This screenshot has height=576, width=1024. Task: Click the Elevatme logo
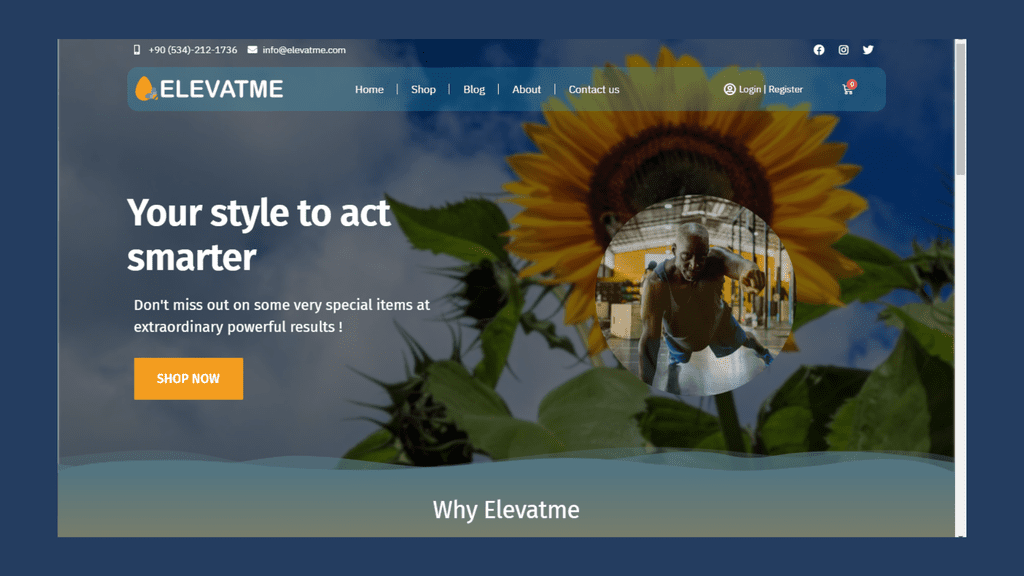pos(209,89)
